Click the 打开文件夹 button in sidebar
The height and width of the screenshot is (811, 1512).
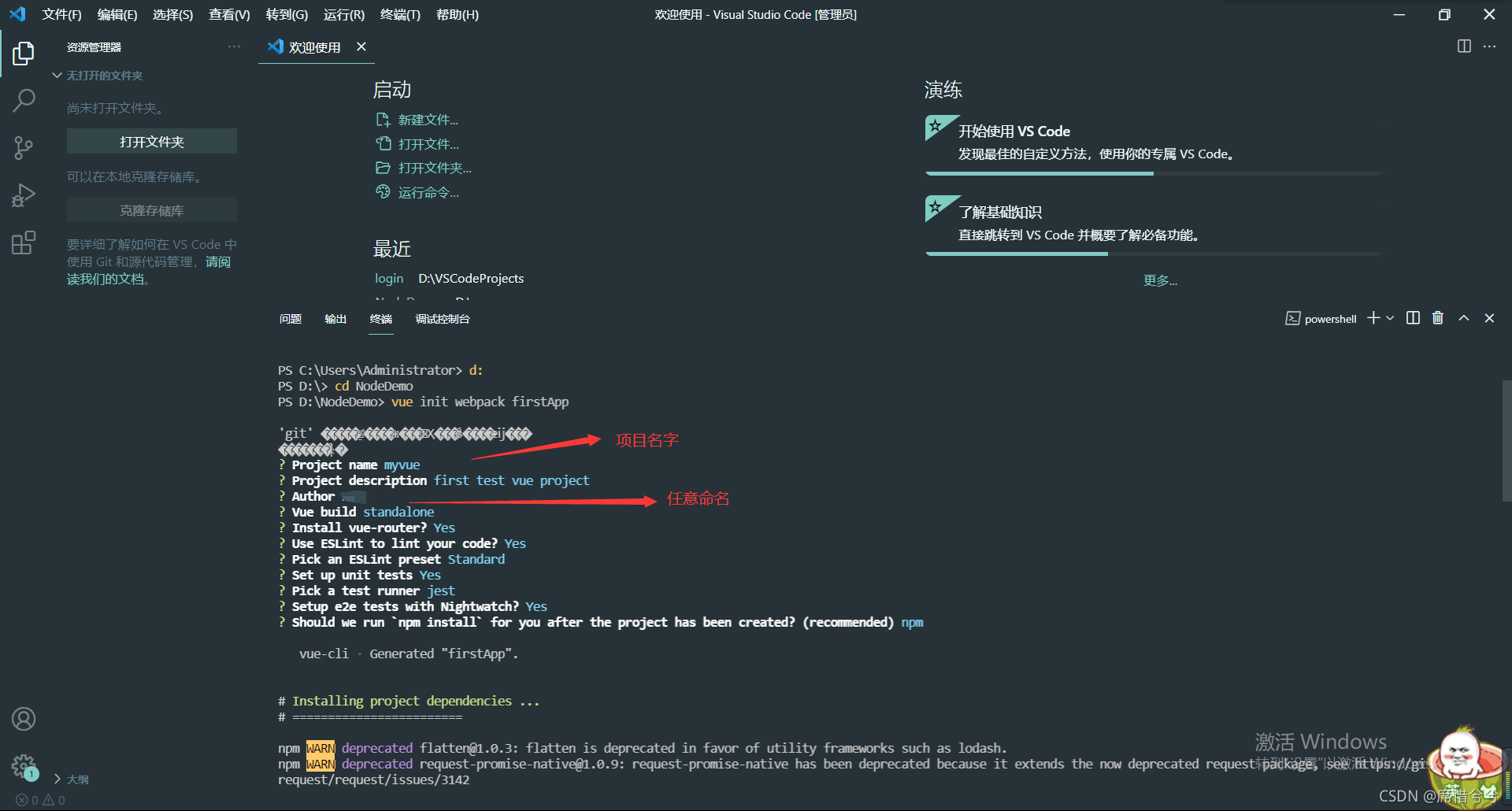[x=152, y=142]
